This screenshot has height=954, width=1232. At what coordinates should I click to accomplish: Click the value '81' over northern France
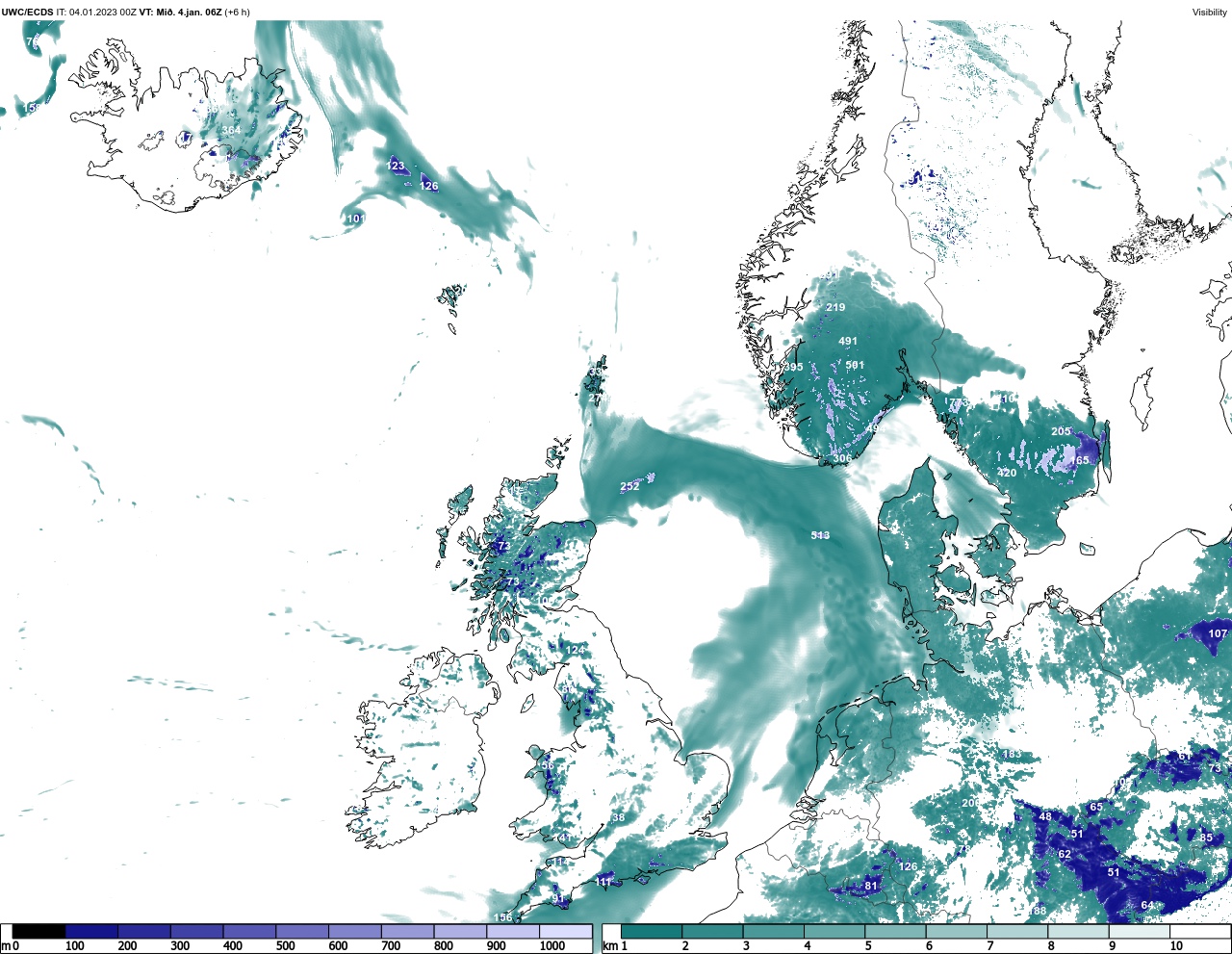[872, 886]
